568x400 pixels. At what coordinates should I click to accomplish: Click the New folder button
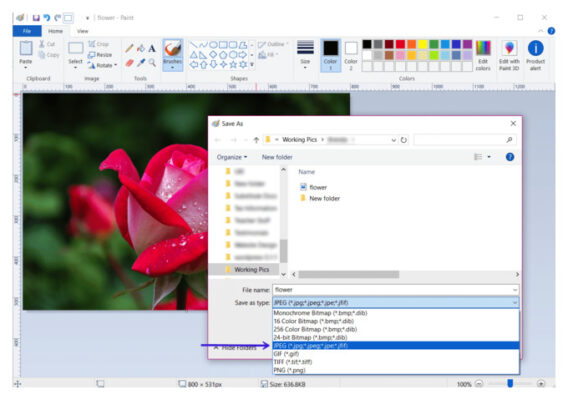tap(277, 157)
